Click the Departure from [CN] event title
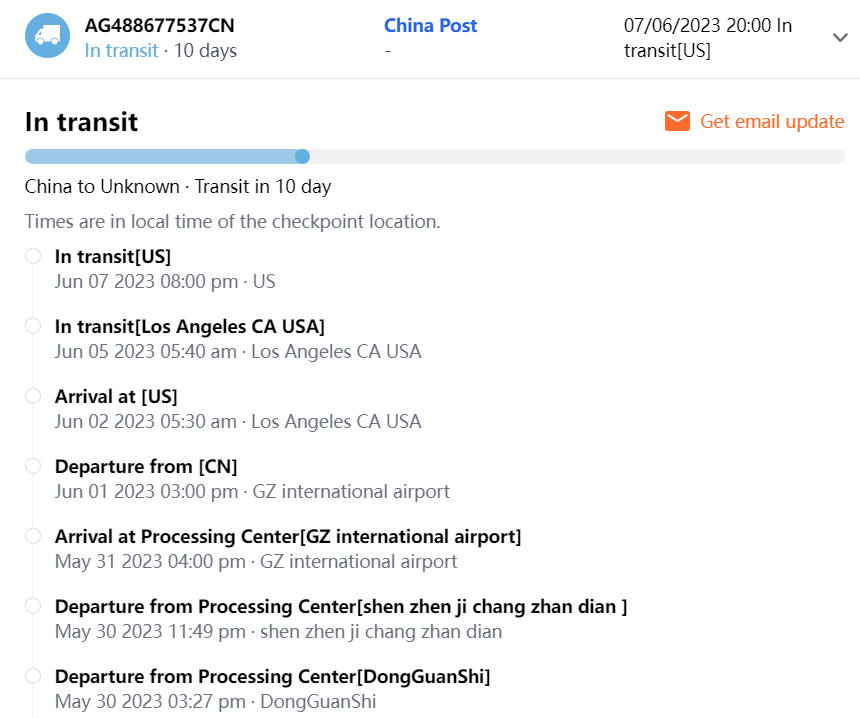This screenshot has height=718, width=860. pos(146,466)
